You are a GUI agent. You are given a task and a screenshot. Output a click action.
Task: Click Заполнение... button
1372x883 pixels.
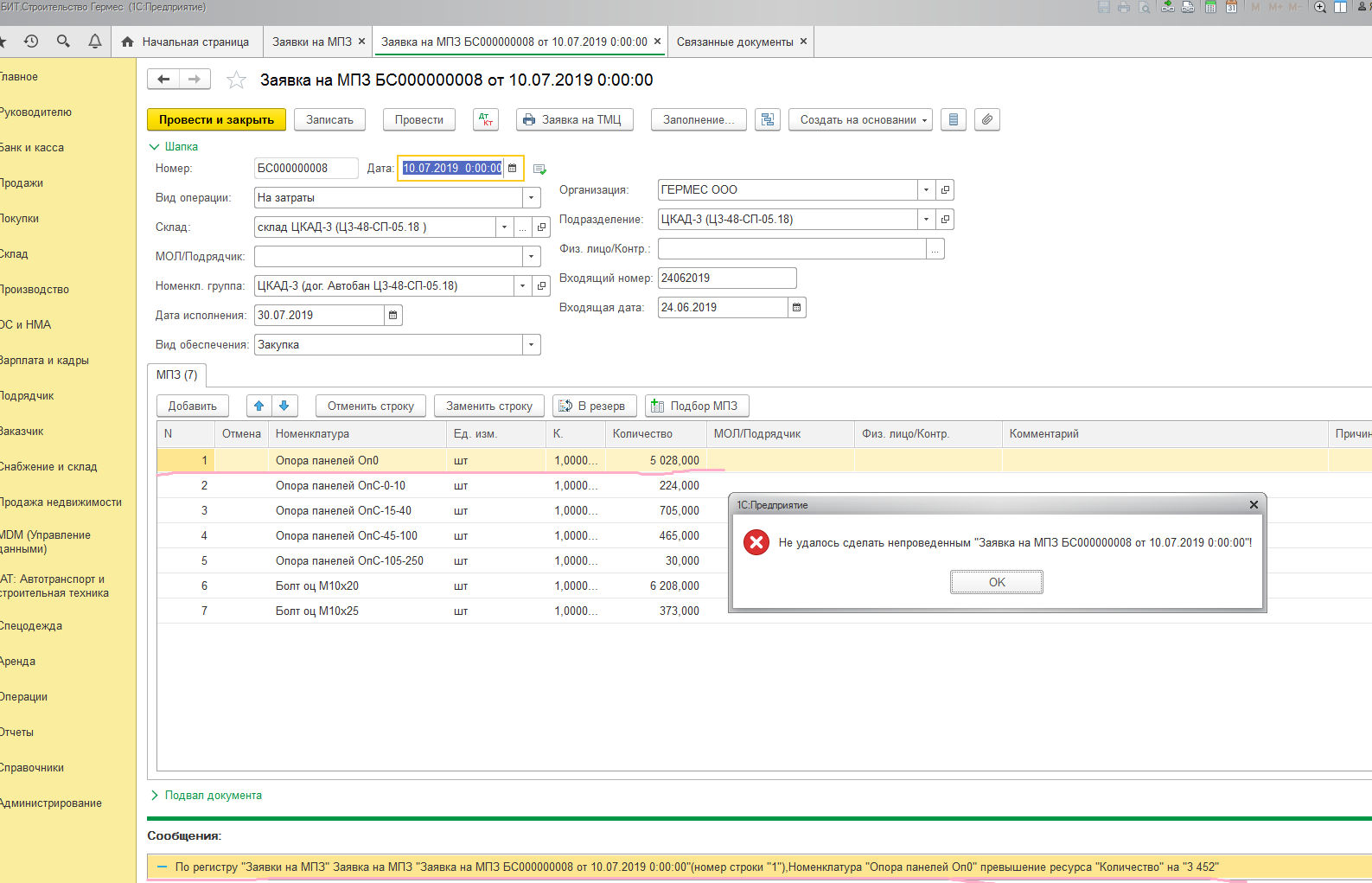(699, 119)
